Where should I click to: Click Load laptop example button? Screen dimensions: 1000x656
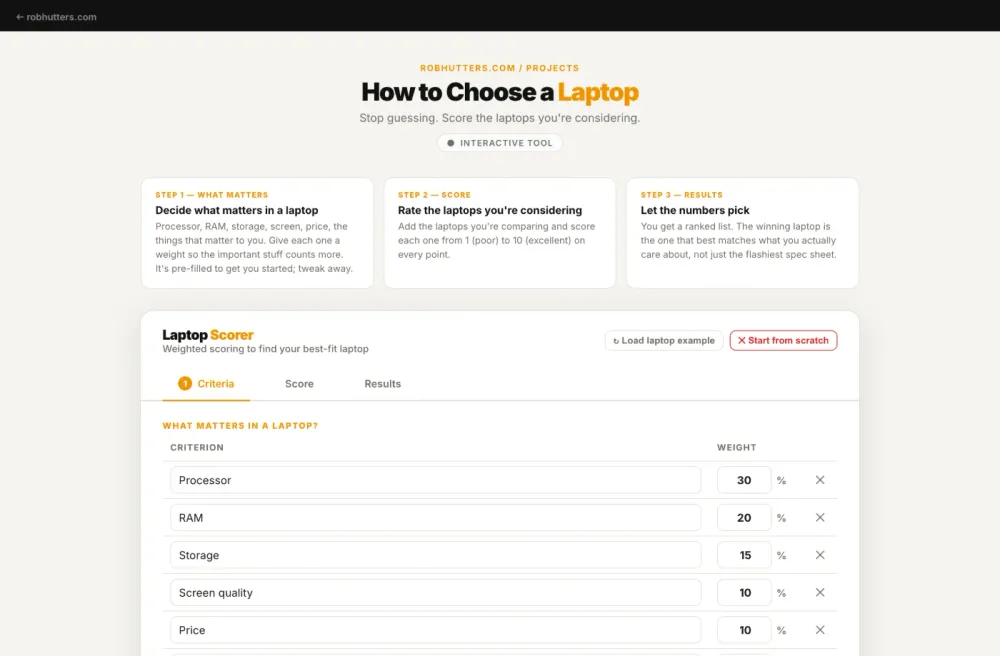tap(664, 340)
